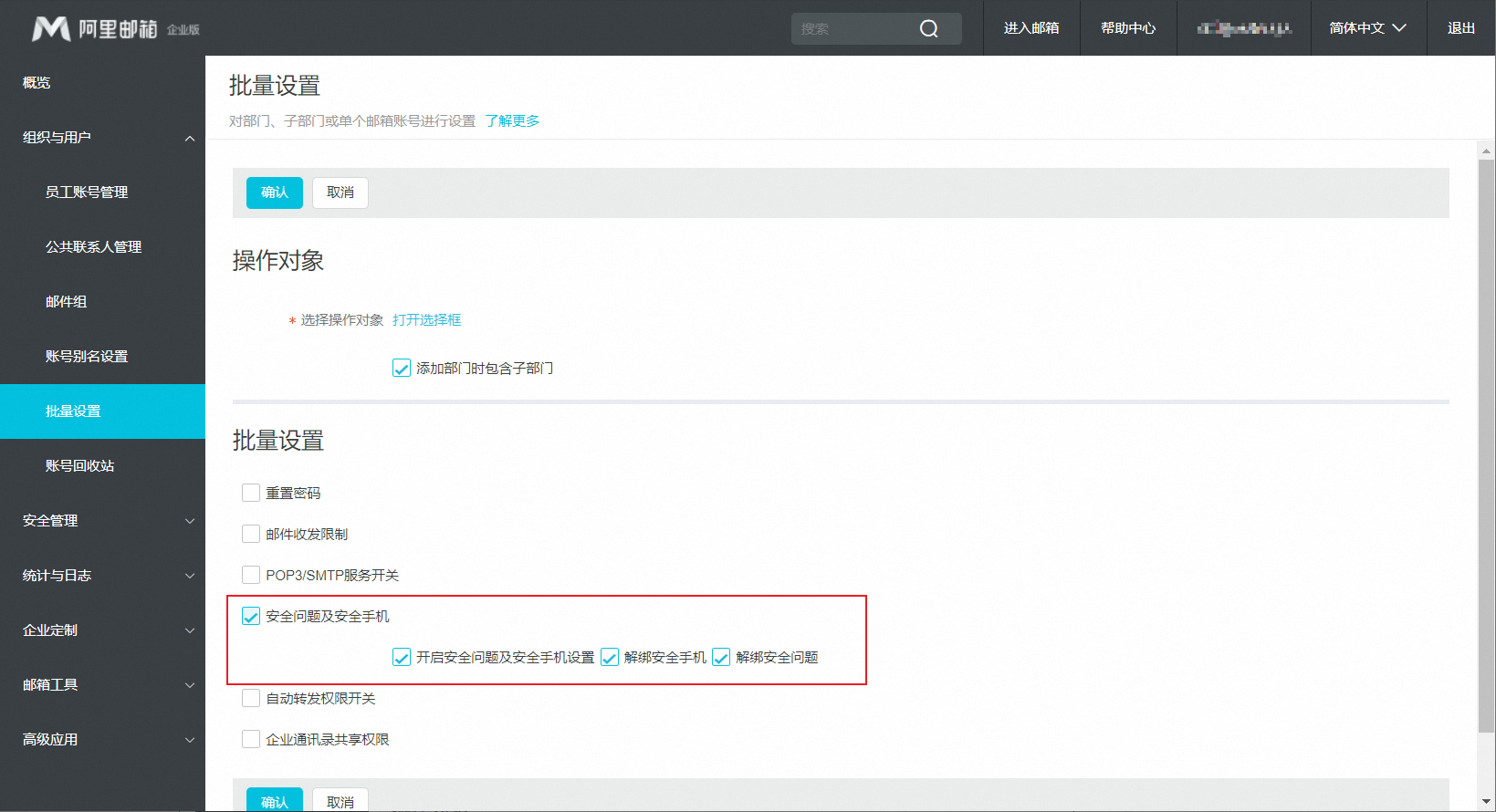Uncheck 添加部门时包含子部门 checkbox

pyautogui.click(x=402, y=369)
